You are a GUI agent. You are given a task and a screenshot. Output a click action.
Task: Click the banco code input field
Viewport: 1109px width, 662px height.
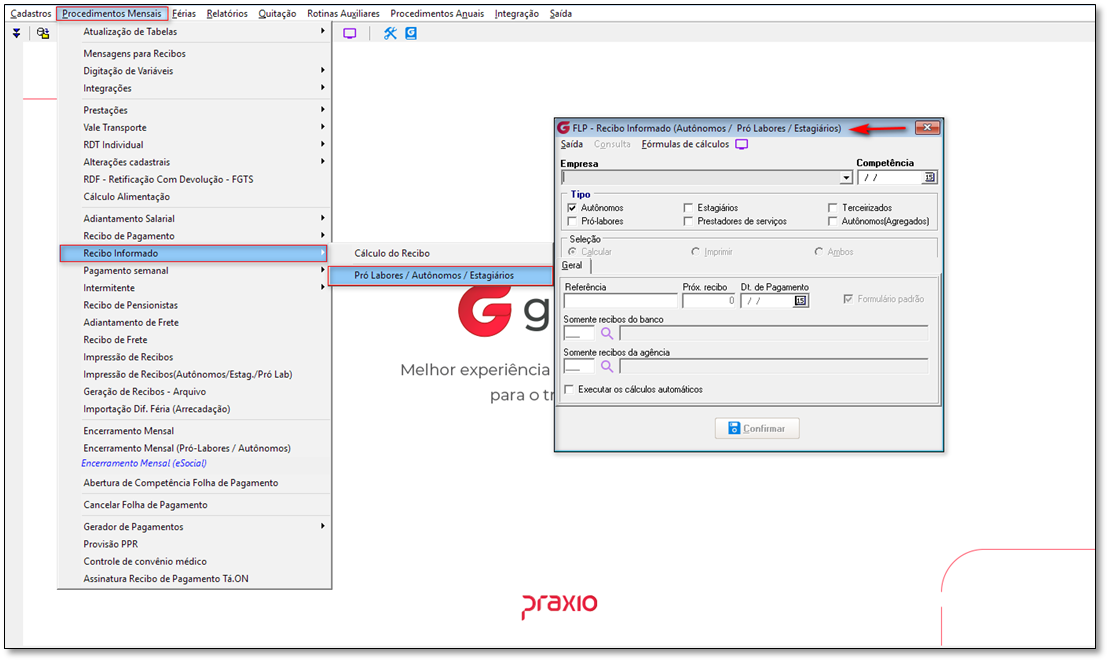pos(579,333)
